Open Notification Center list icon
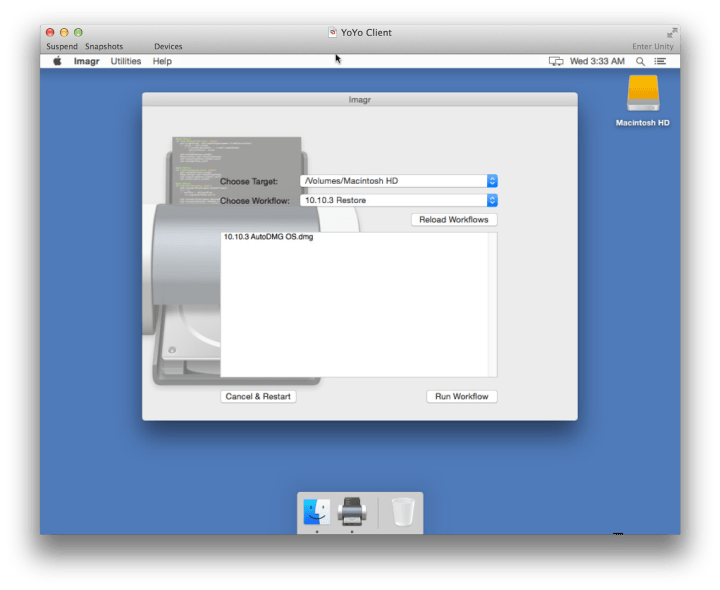Image resolution: width=720 pixels, height=590 pixels. pos(660,61)
